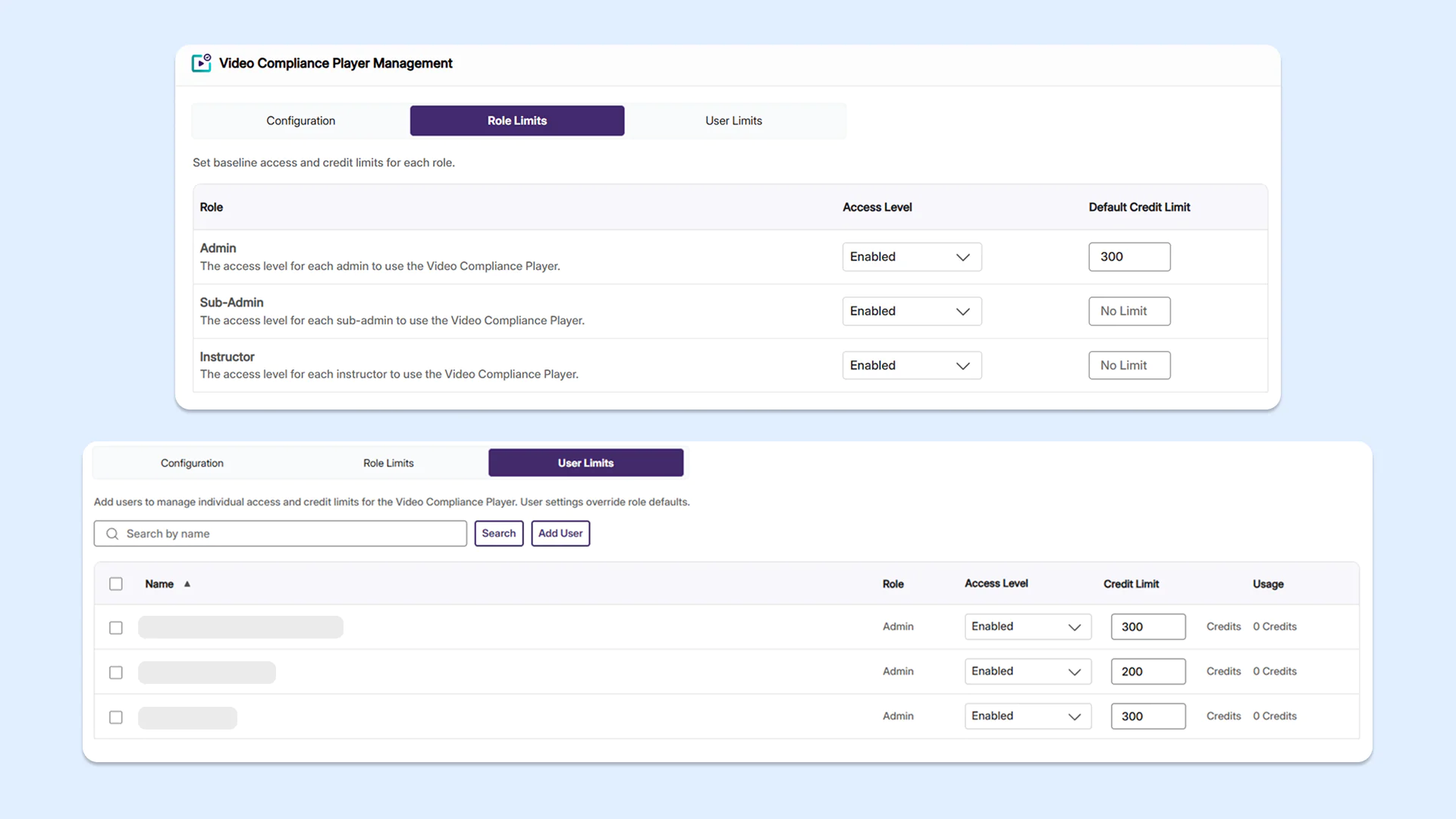Click Credit Limit field showing 200

pyautogui.click(x=1148, y=671)
